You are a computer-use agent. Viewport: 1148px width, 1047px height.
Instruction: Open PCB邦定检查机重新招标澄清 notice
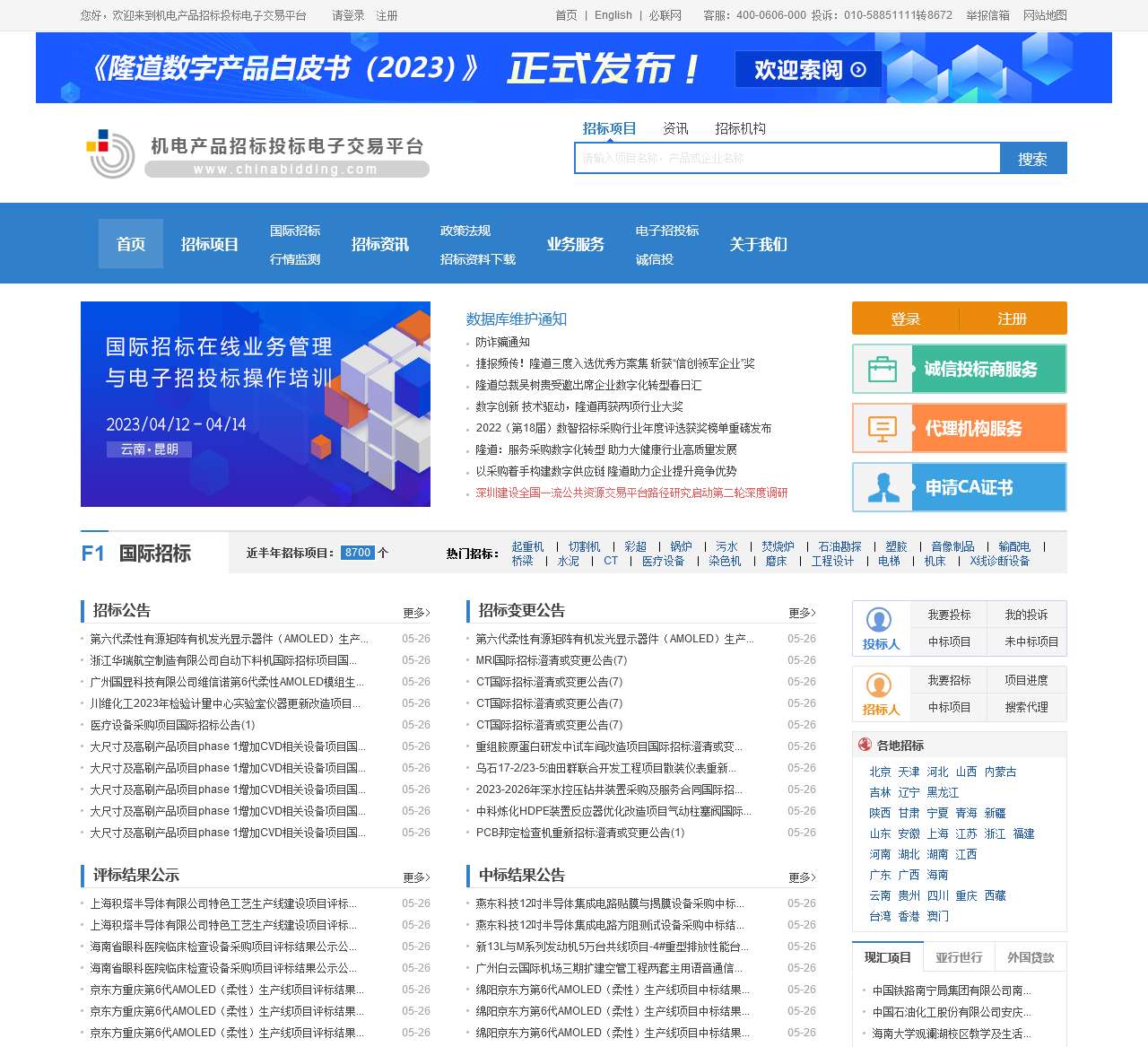[580, 833]
